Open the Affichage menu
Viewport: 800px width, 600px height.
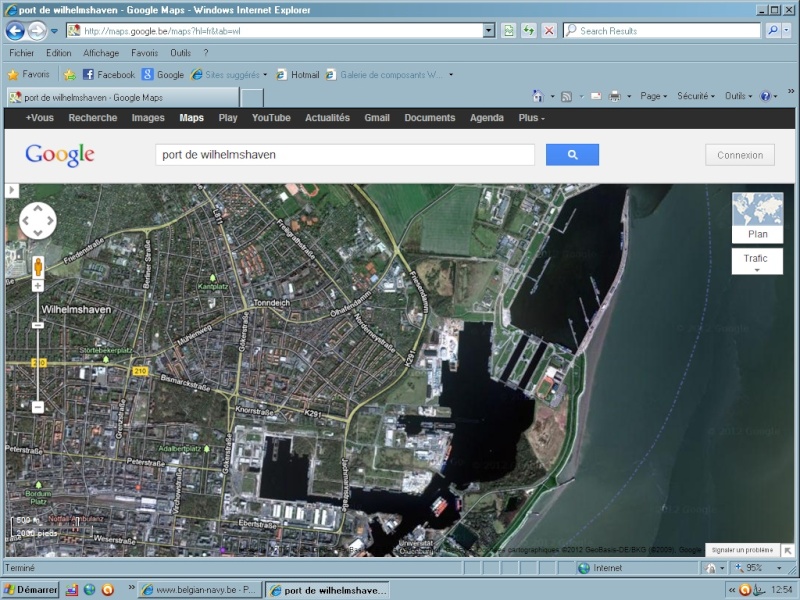click(x=101, y=53)
